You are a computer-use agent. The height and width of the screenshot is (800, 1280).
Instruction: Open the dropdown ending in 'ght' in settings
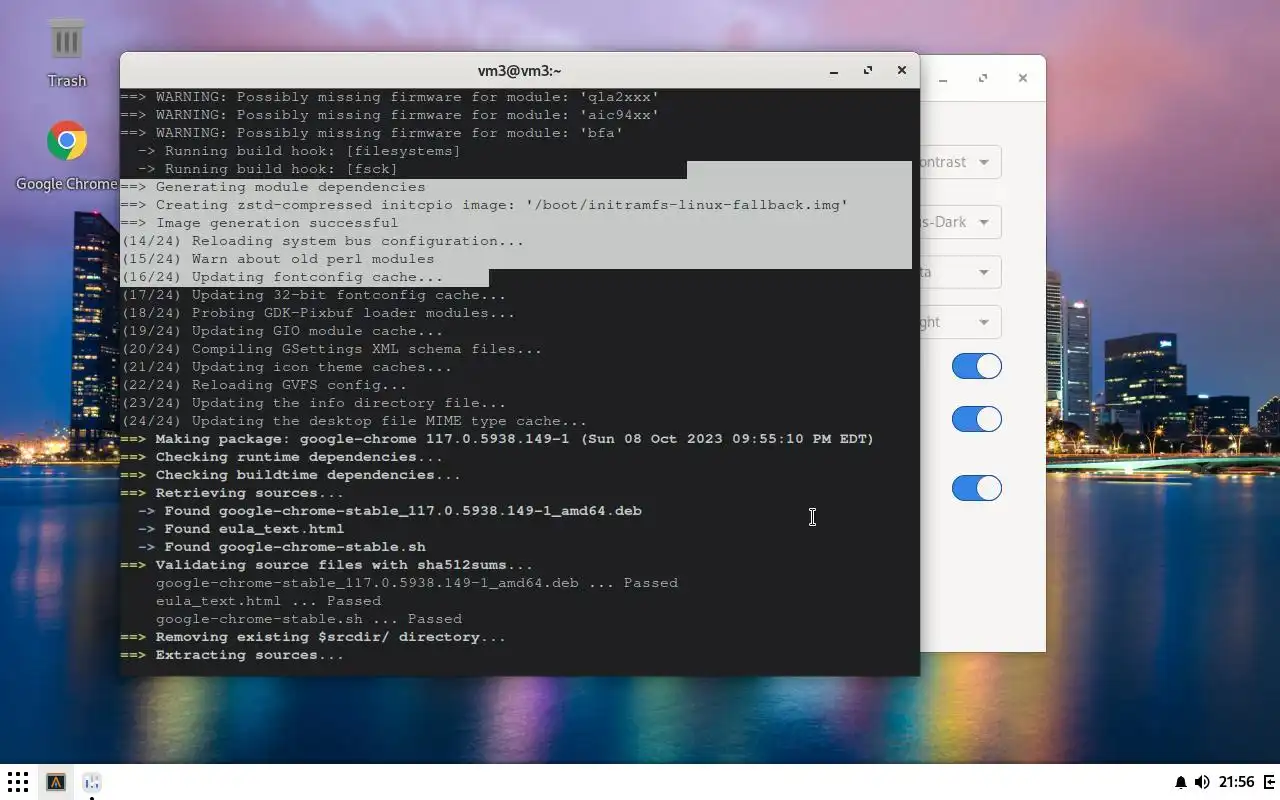point(960,322)
